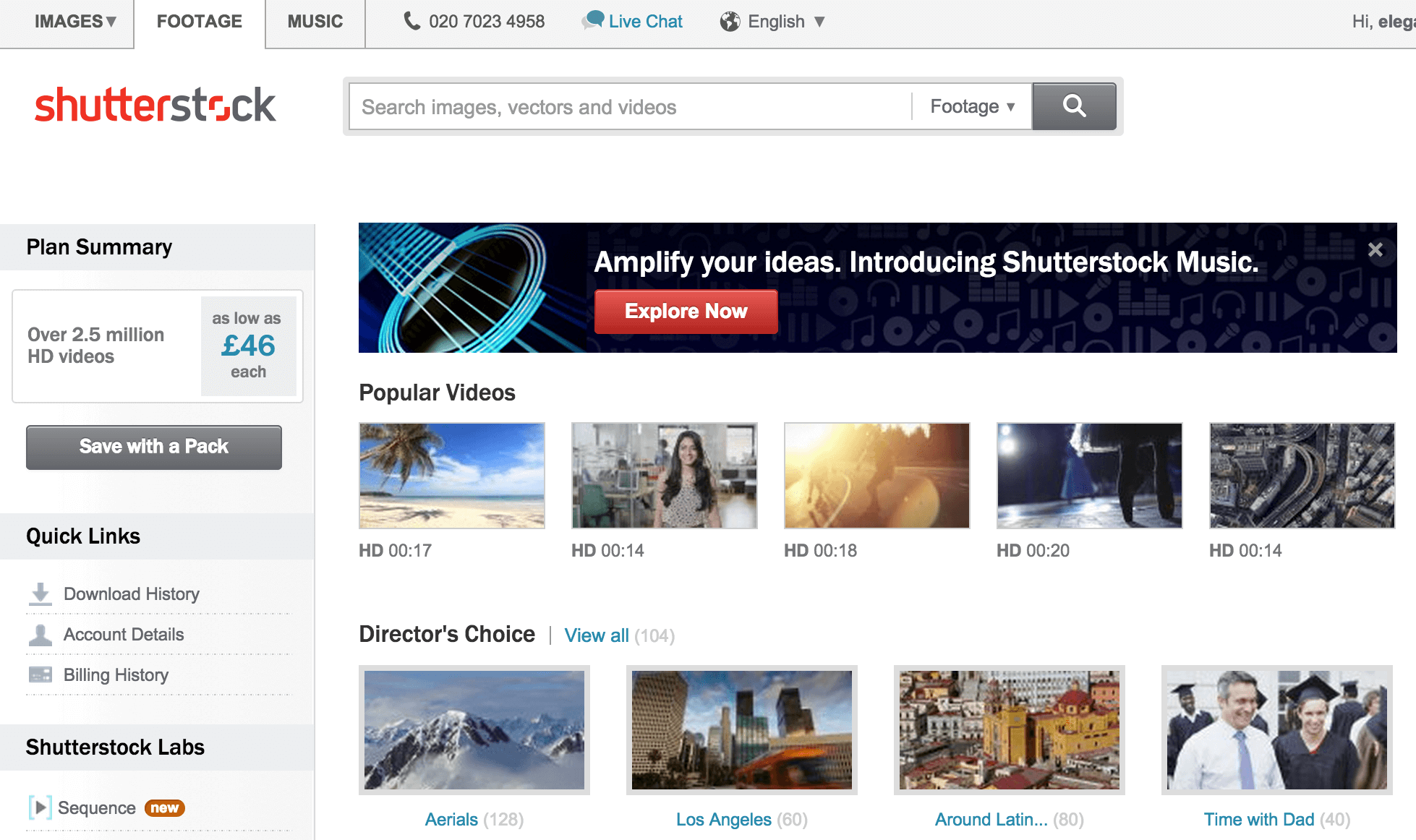Click inside the search input field
Viewport: 1416px width, 840px height.
622,106
